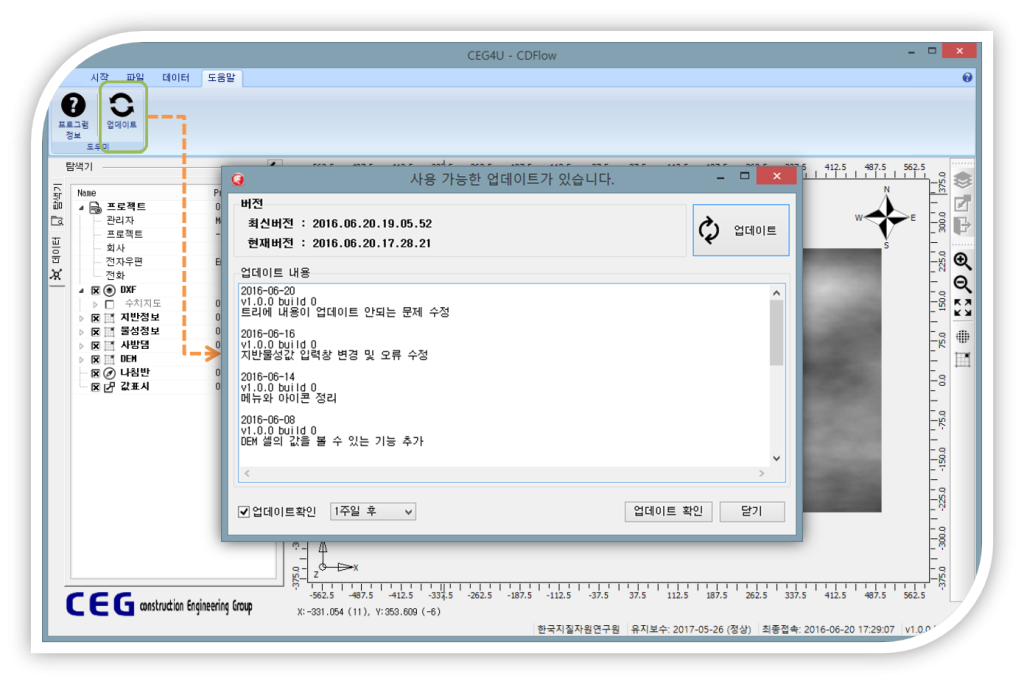Expand the DEM tree node
Image resolution: width=1024 pixels, height=684 pixels.
(82, 359)
